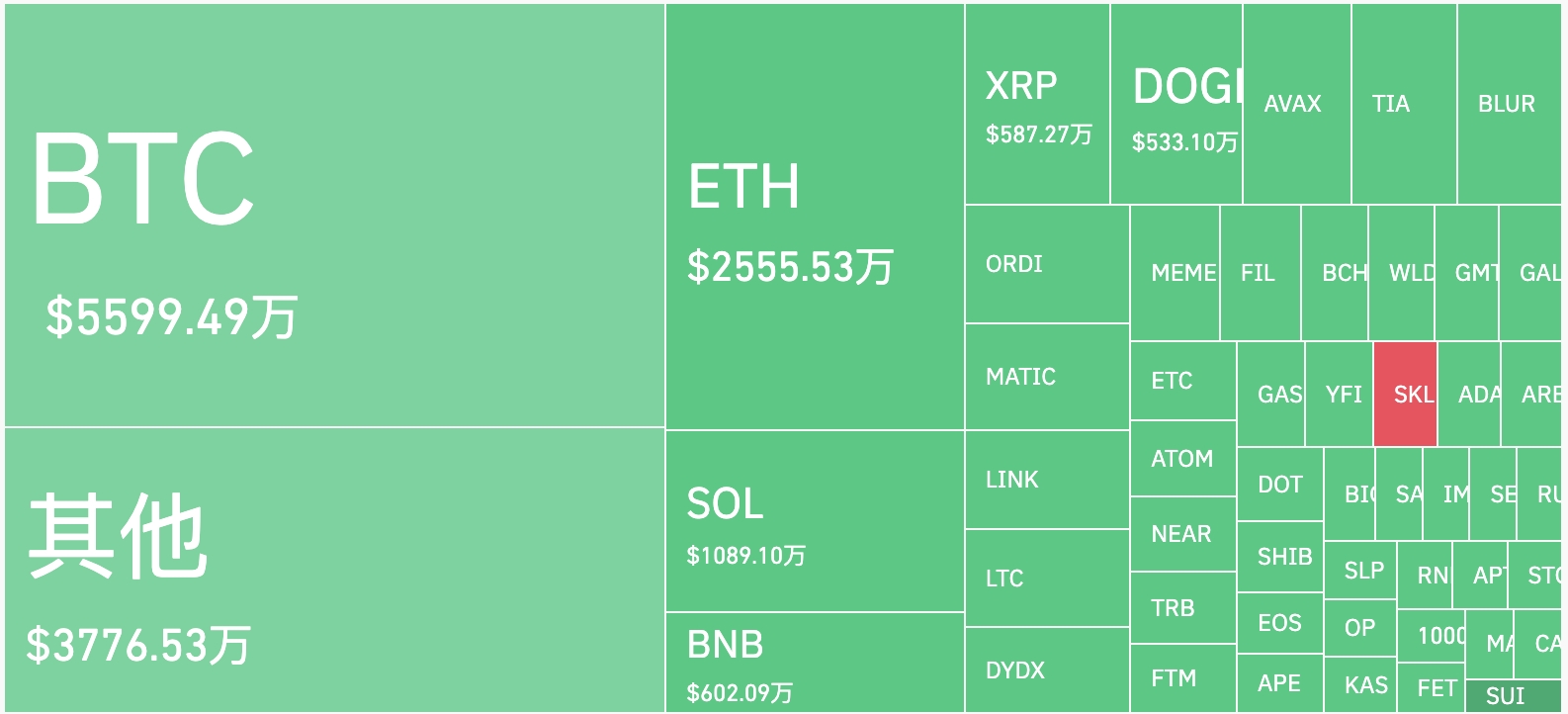Select the SHIB tile

[1280, 557]
